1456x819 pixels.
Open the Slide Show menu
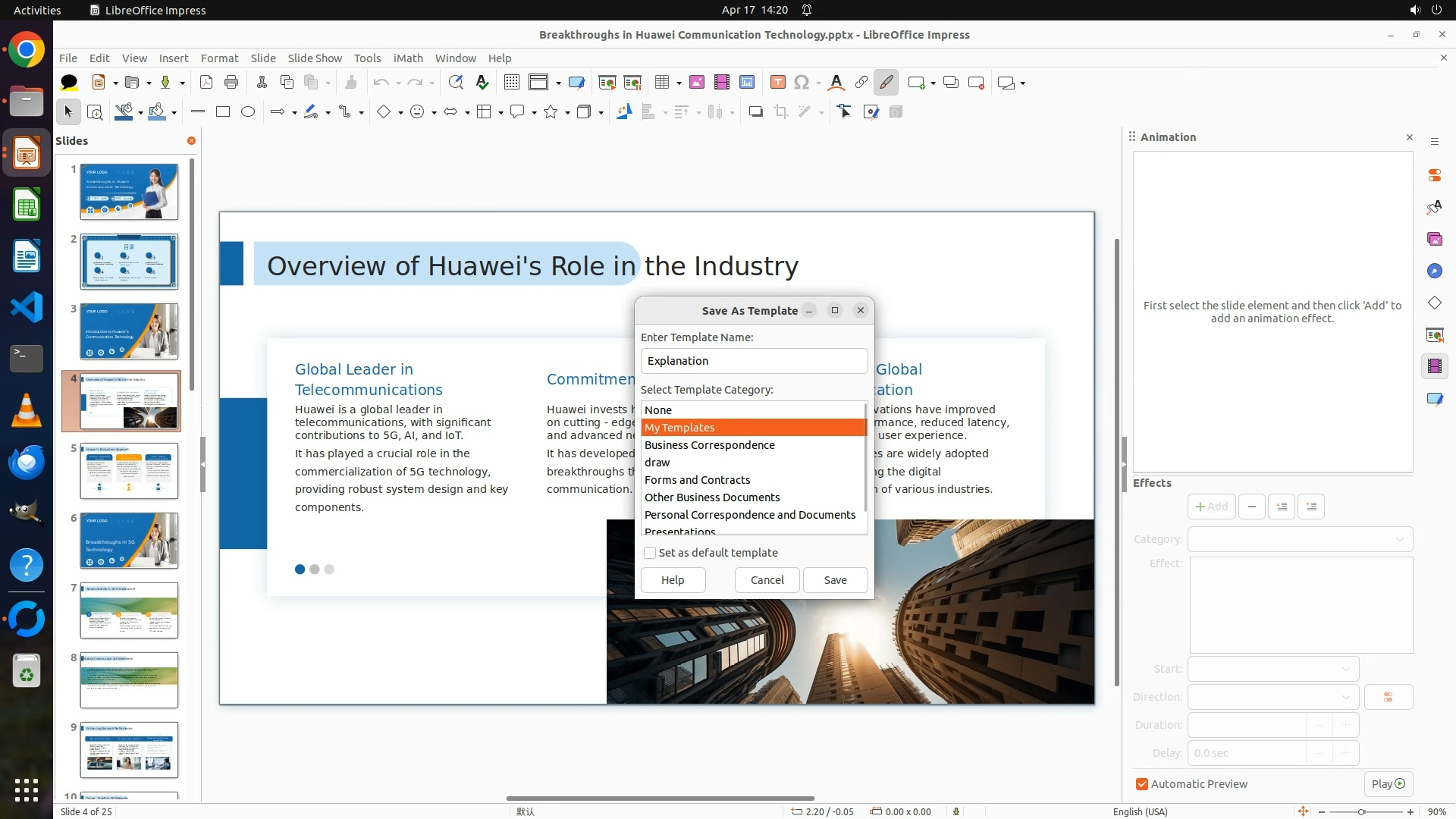315,58
